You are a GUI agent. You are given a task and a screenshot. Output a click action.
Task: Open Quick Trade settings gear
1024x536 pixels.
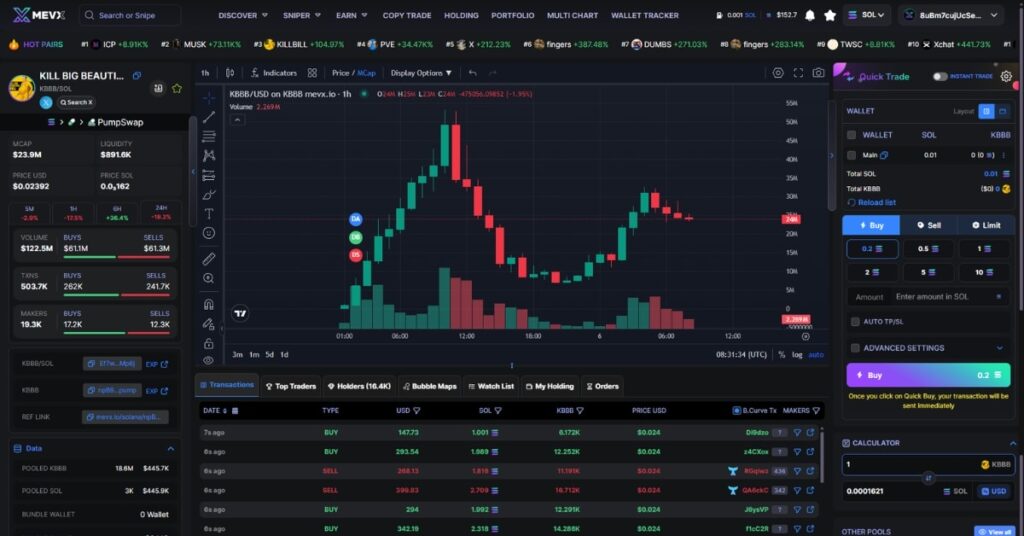[x=1006, y=76]
